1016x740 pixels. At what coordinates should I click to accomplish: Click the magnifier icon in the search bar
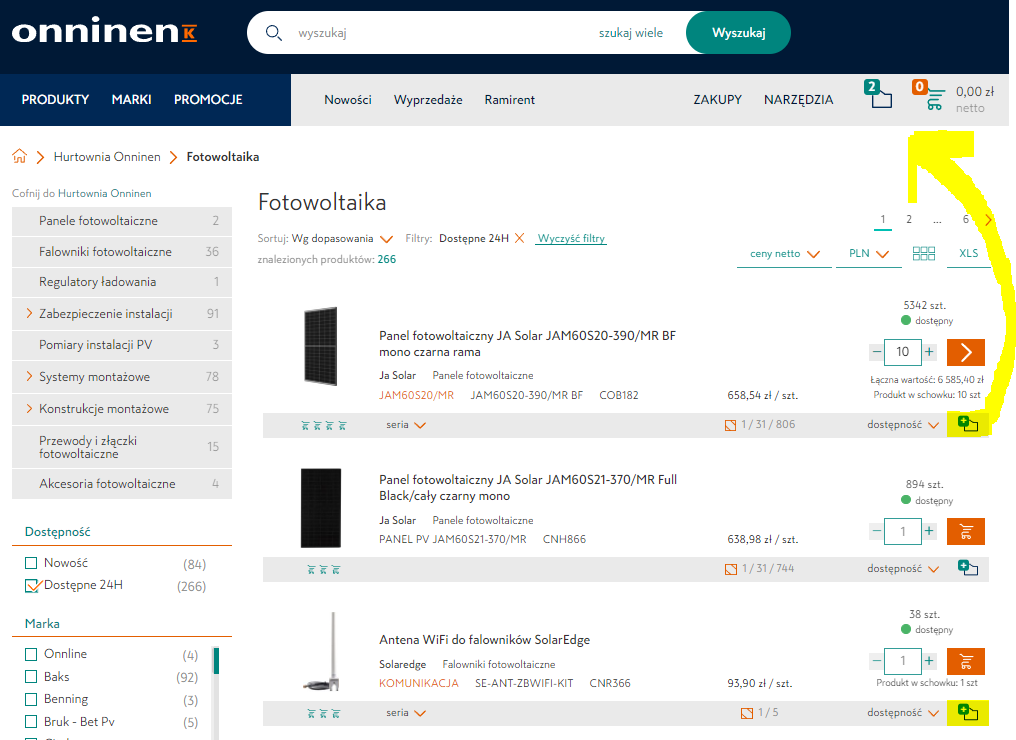(x=274, y=32)
